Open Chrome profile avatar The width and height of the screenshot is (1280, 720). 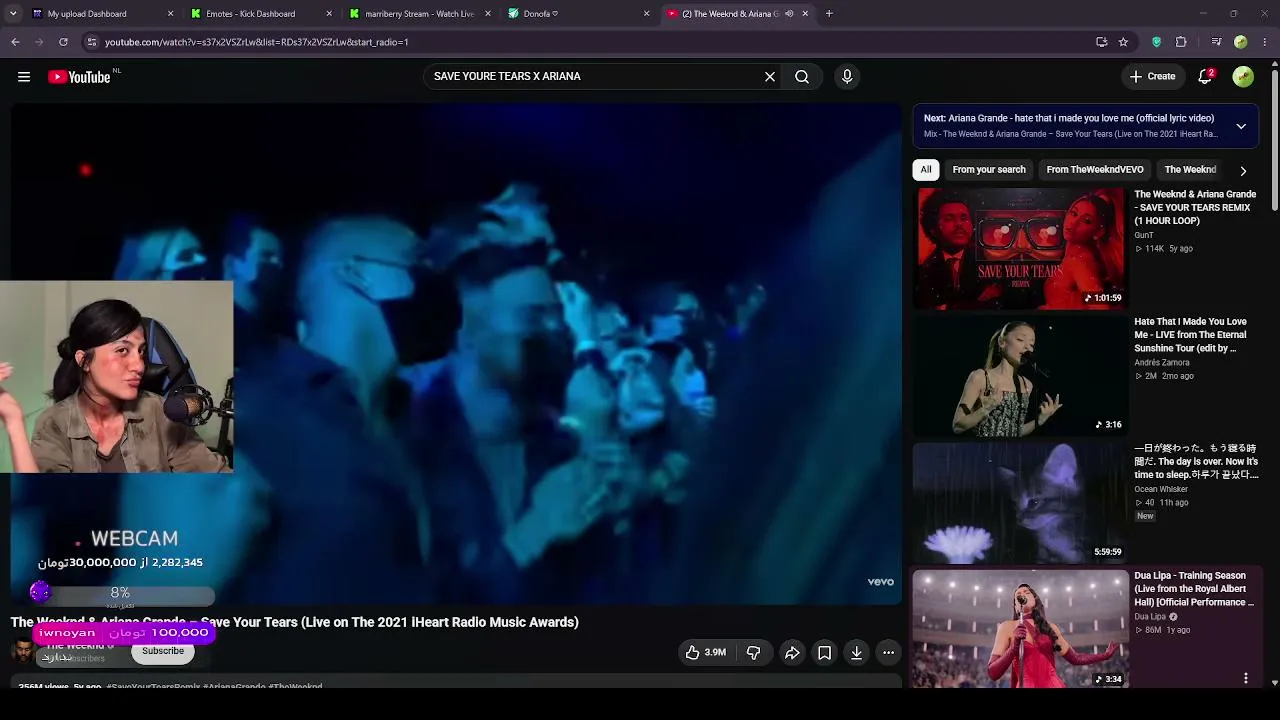click(x=1241, y=42)
